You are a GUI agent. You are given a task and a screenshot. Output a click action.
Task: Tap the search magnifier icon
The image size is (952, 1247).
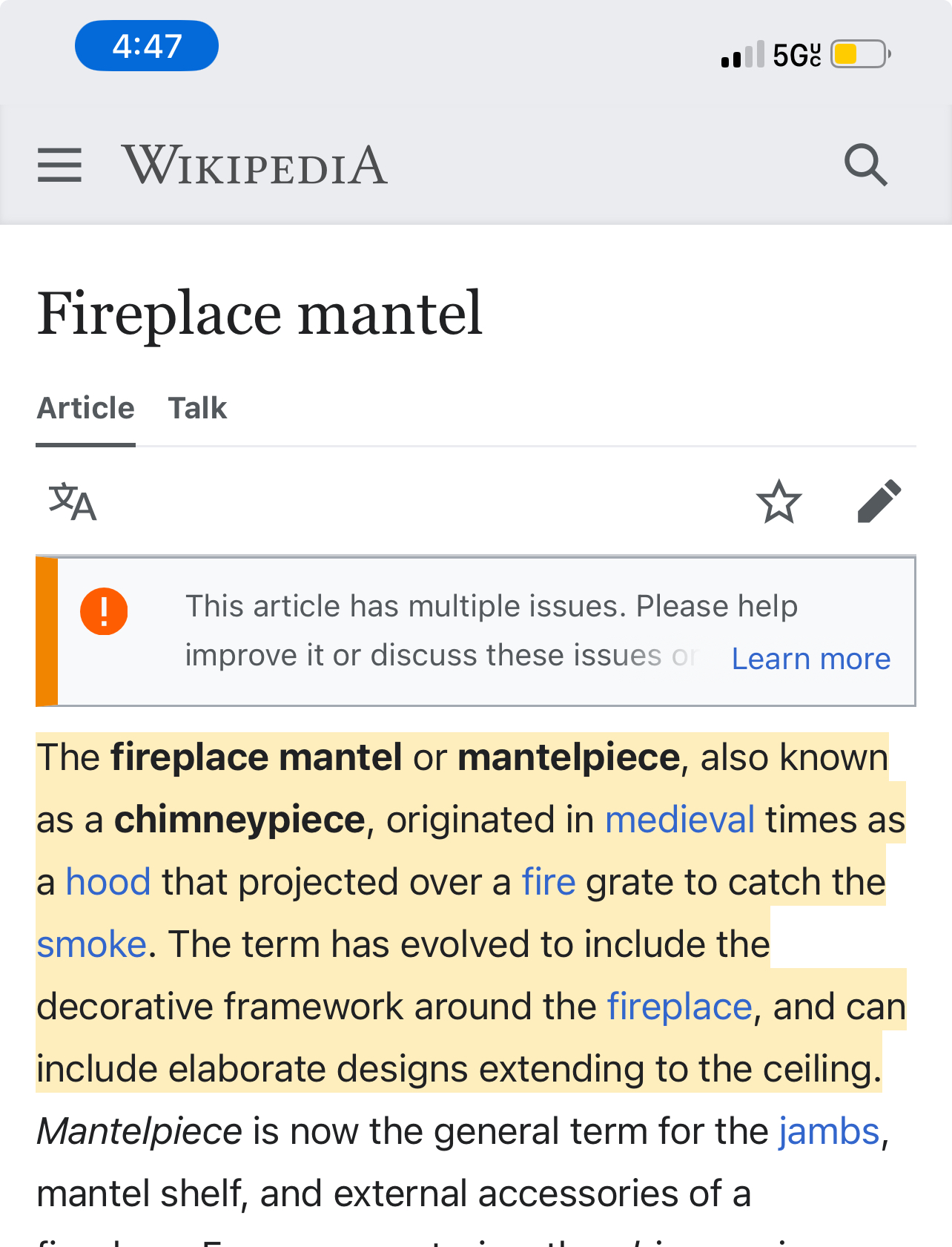pos(865,165)
